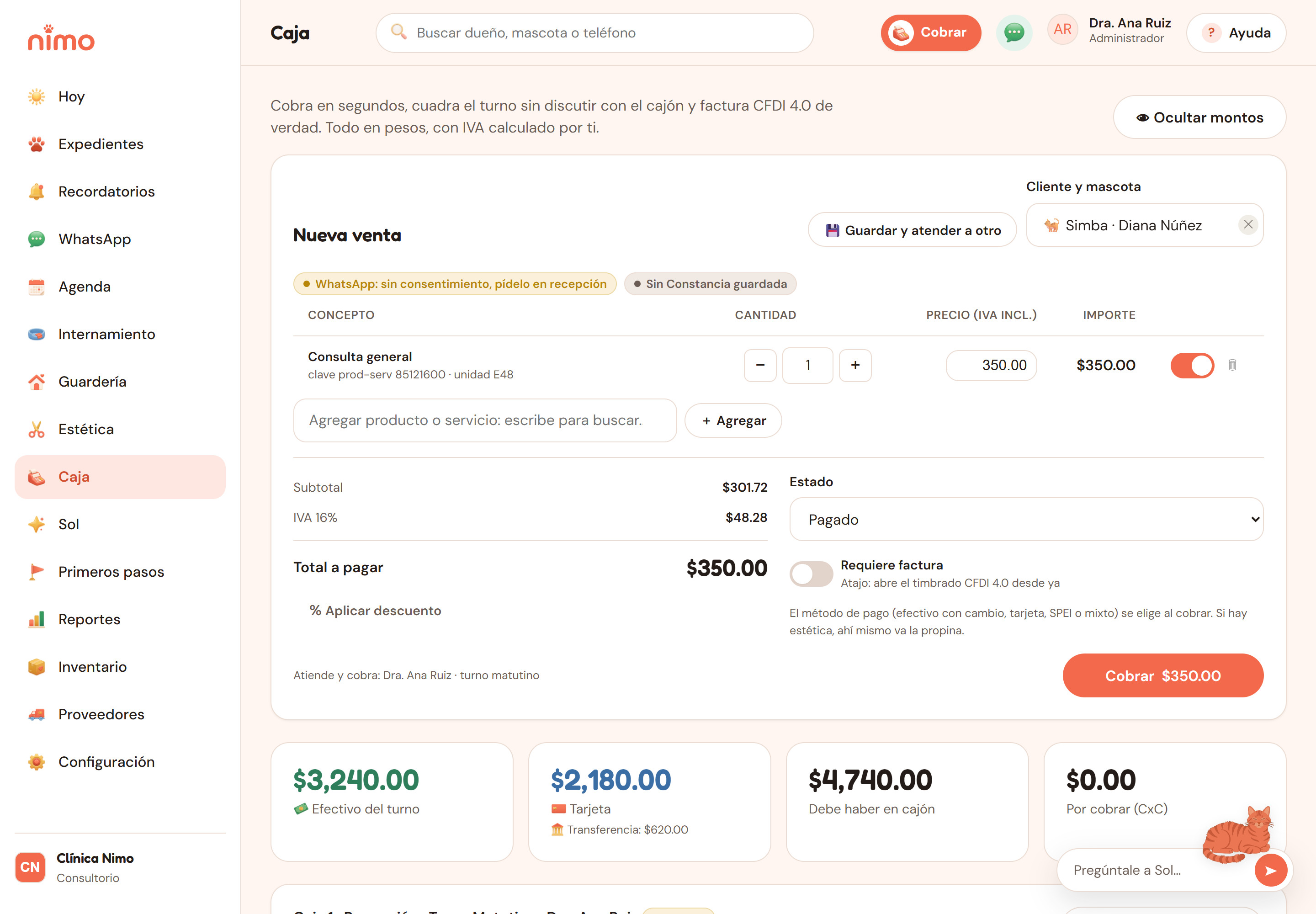
Task: Open the Estado dropdown showing Pagado
Action: (1026, 520)
